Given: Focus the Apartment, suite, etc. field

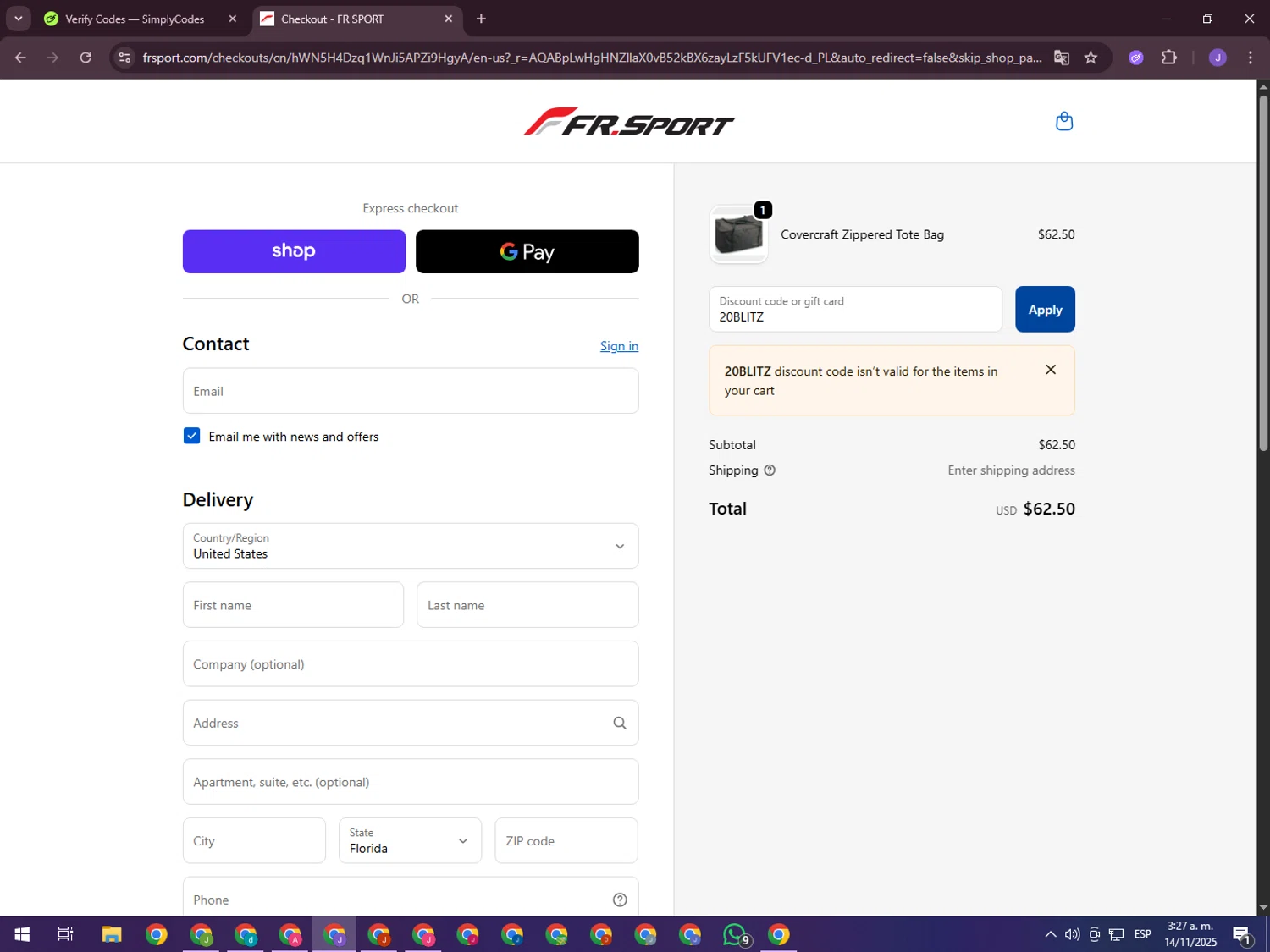Looking at the screenshot, I should pyautogui.click(x=411, y=782).
